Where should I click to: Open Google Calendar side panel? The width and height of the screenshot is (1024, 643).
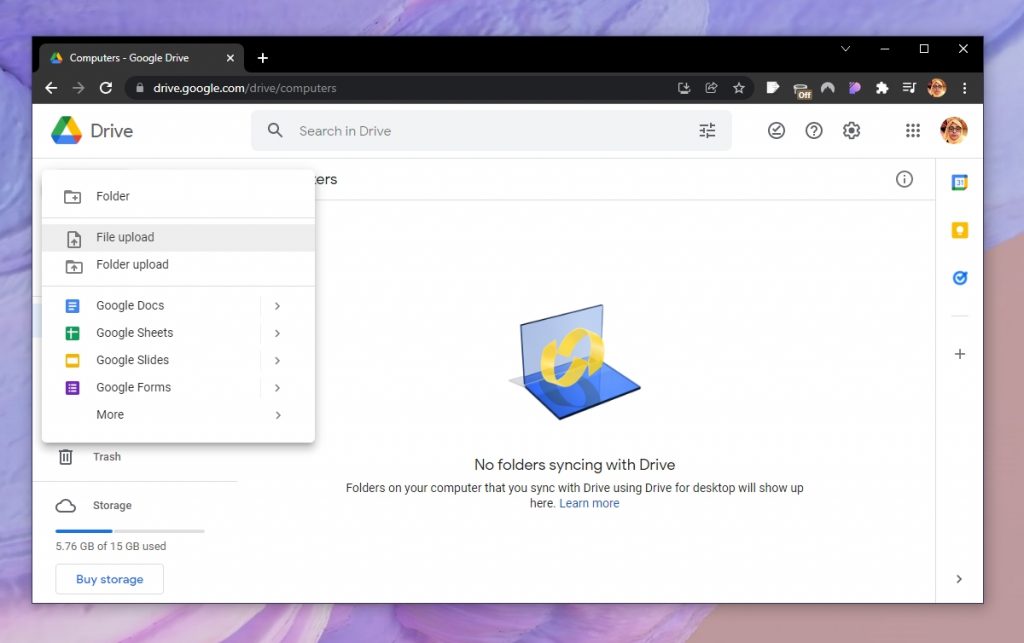959,183
